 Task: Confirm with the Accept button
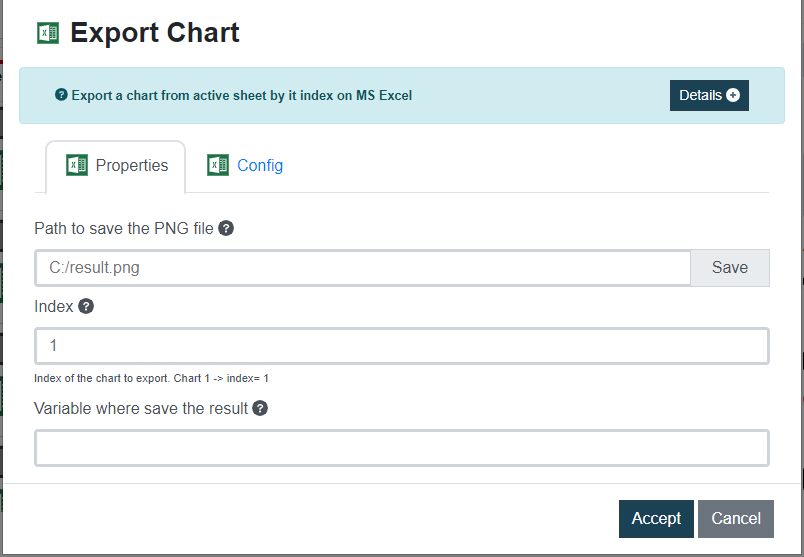[656, 518]
